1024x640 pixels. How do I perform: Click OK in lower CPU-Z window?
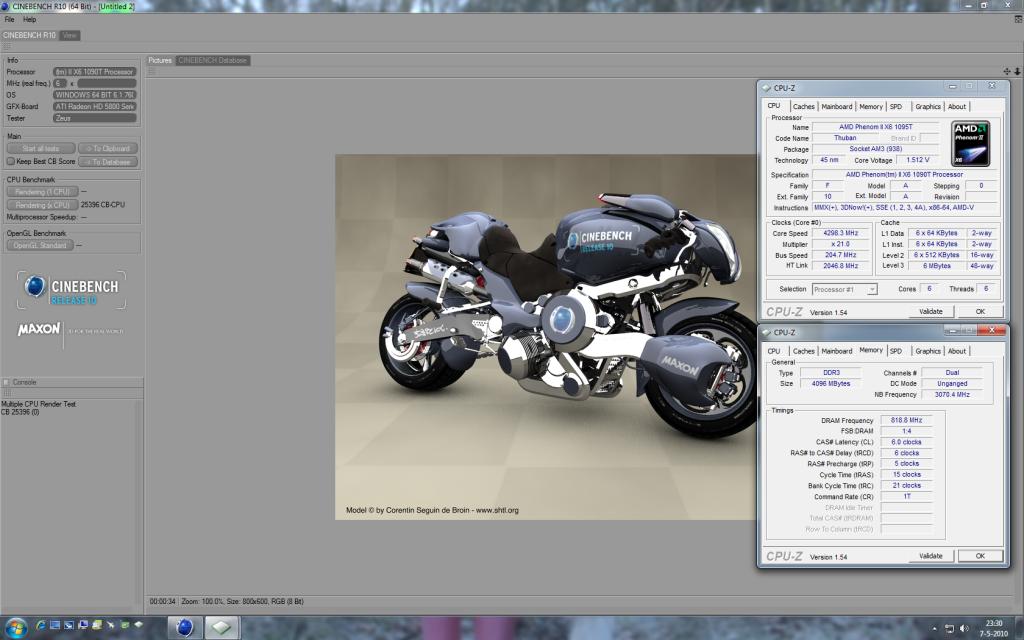980,556
